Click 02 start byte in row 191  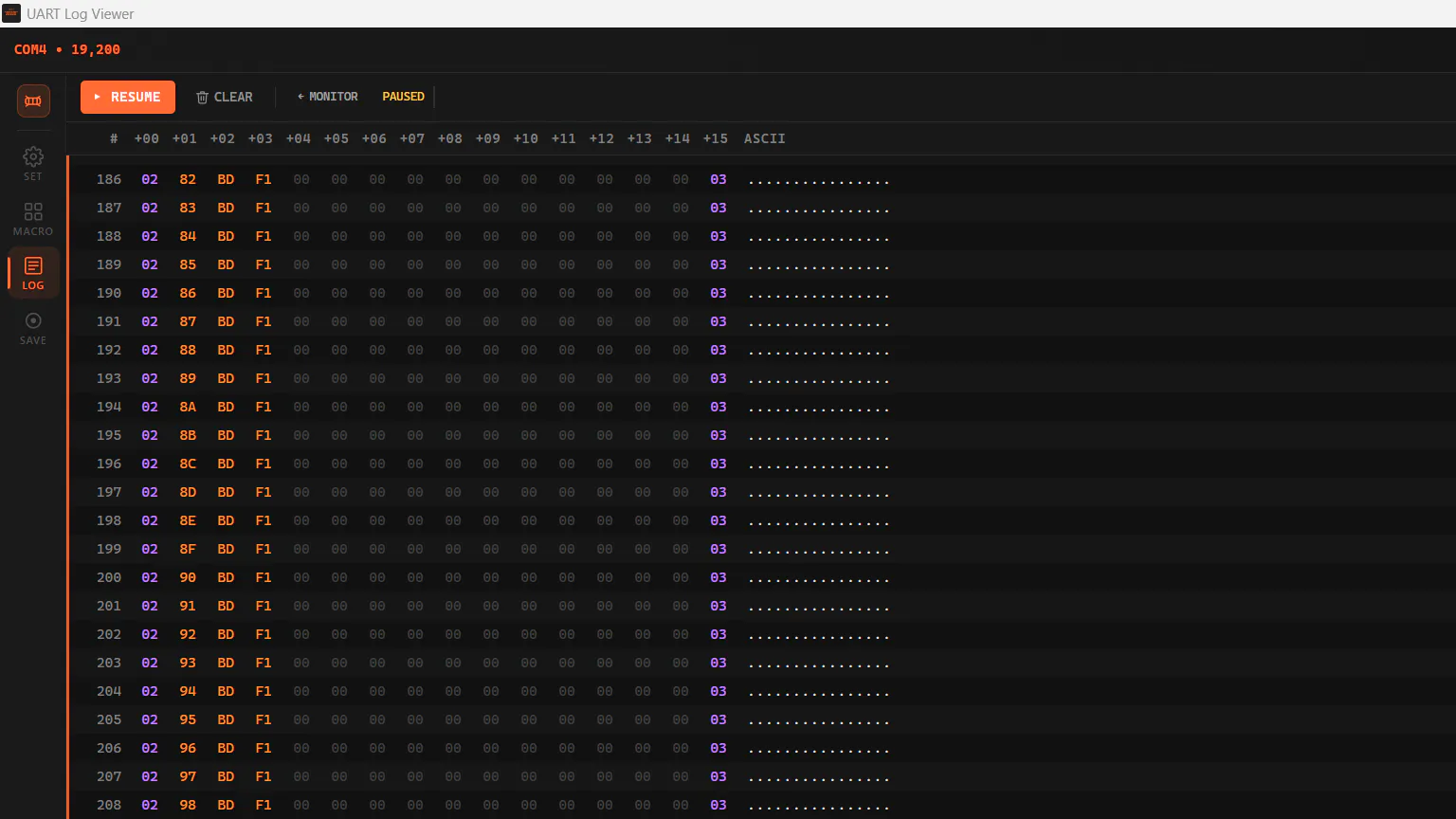150,321
